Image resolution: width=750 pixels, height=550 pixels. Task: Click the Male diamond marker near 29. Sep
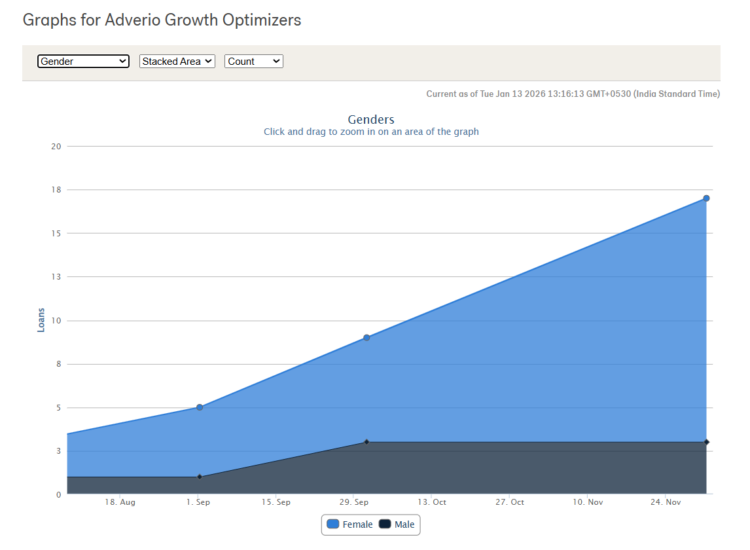coord(367,442)
